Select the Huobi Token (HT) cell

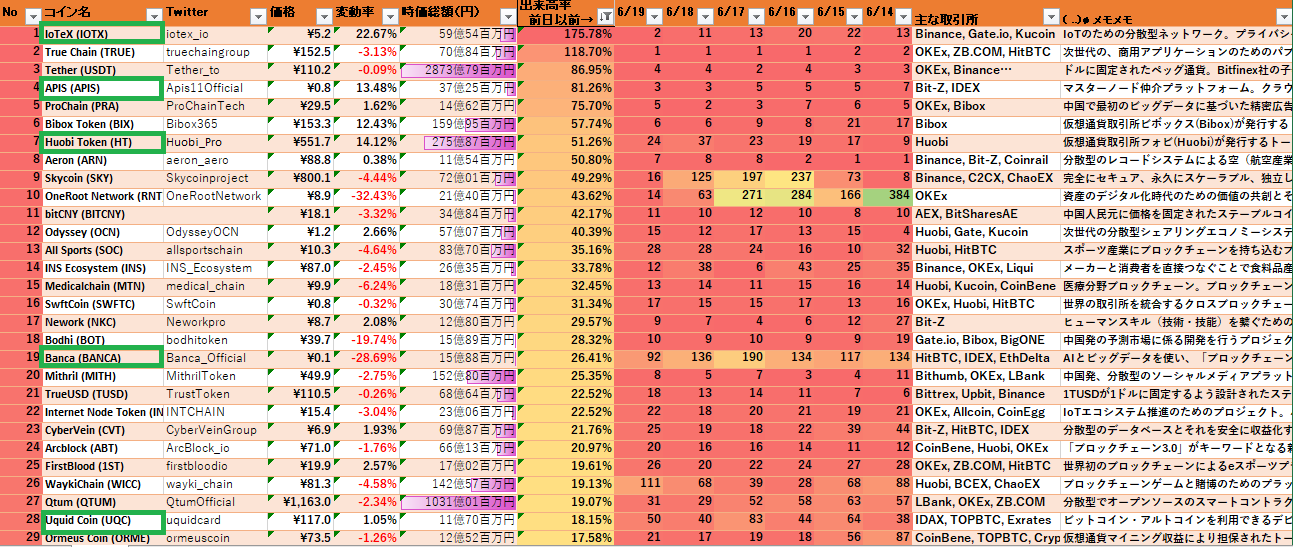100,142
